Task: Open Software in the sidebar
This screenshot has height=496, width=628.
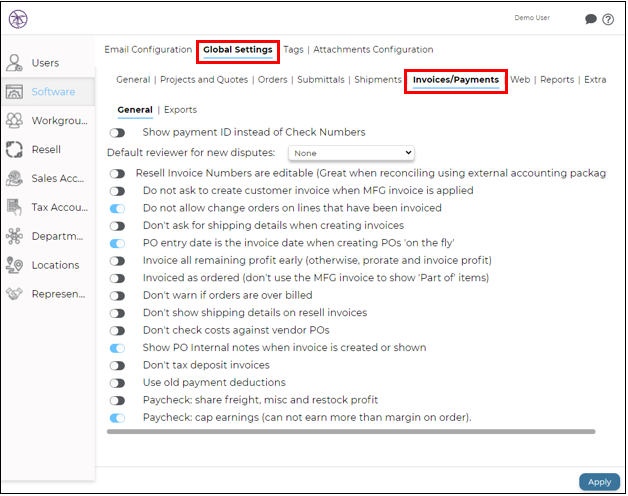Action: coord(53,92)
